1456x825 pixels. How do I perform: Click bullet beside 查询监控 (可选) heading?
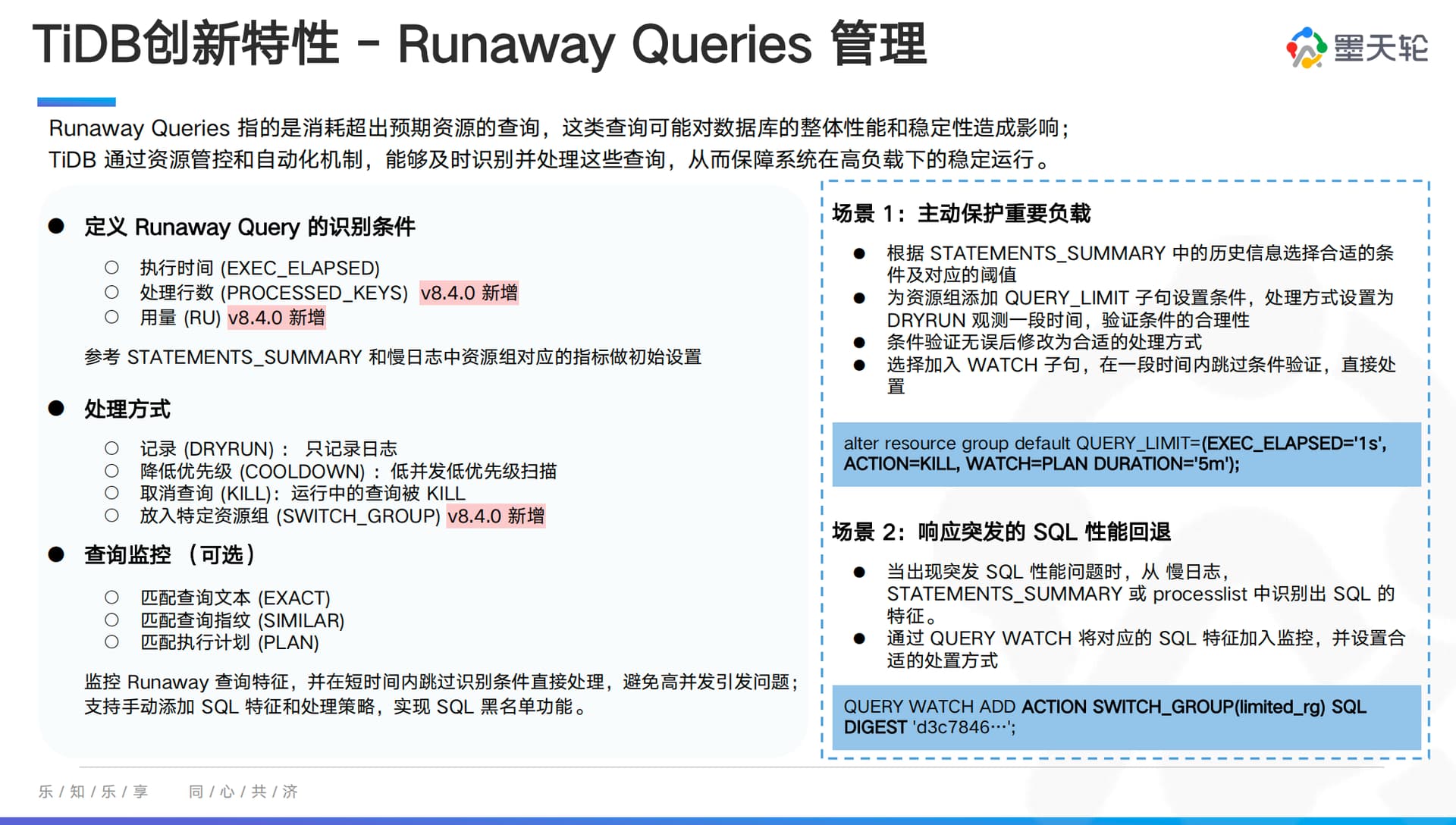click(x=56, y=554)
